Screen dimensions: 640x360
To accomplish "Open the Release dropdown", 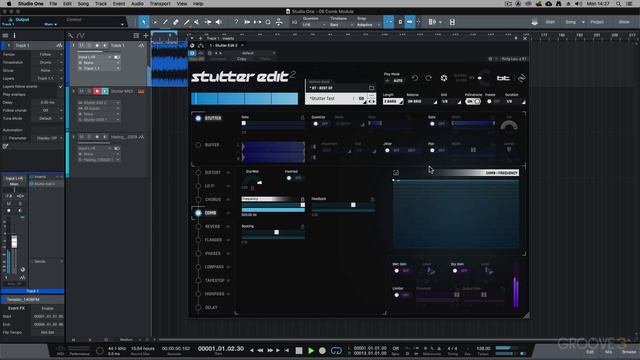I will click(422, 101).
